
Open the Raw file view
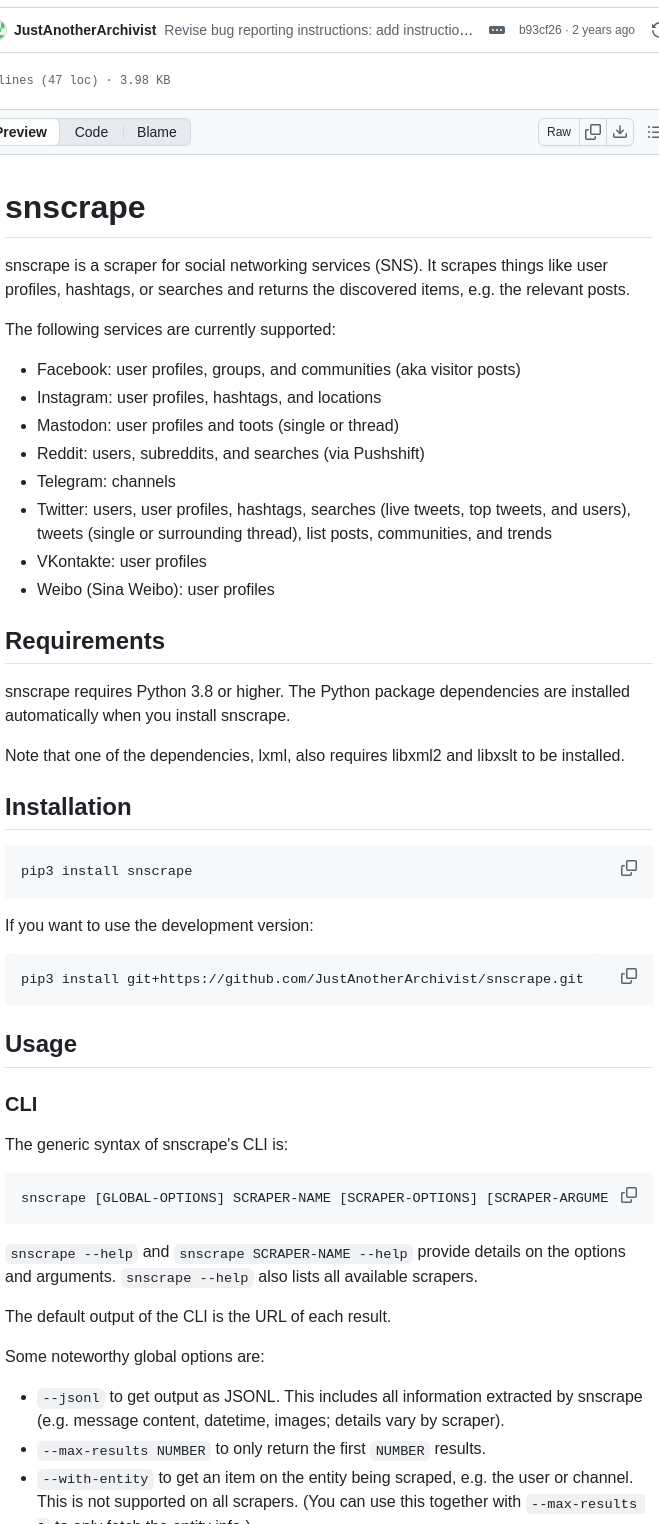[559, 132]
